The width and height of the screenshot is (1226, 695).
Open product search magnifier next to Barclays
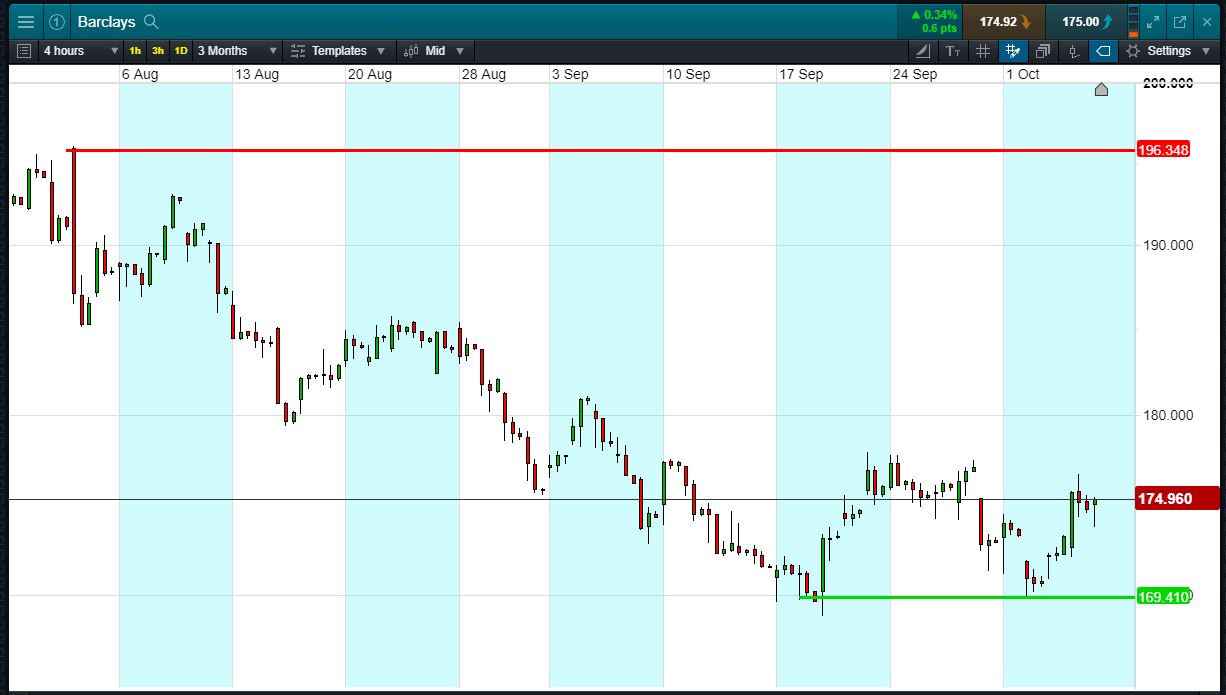coord(151,21)
